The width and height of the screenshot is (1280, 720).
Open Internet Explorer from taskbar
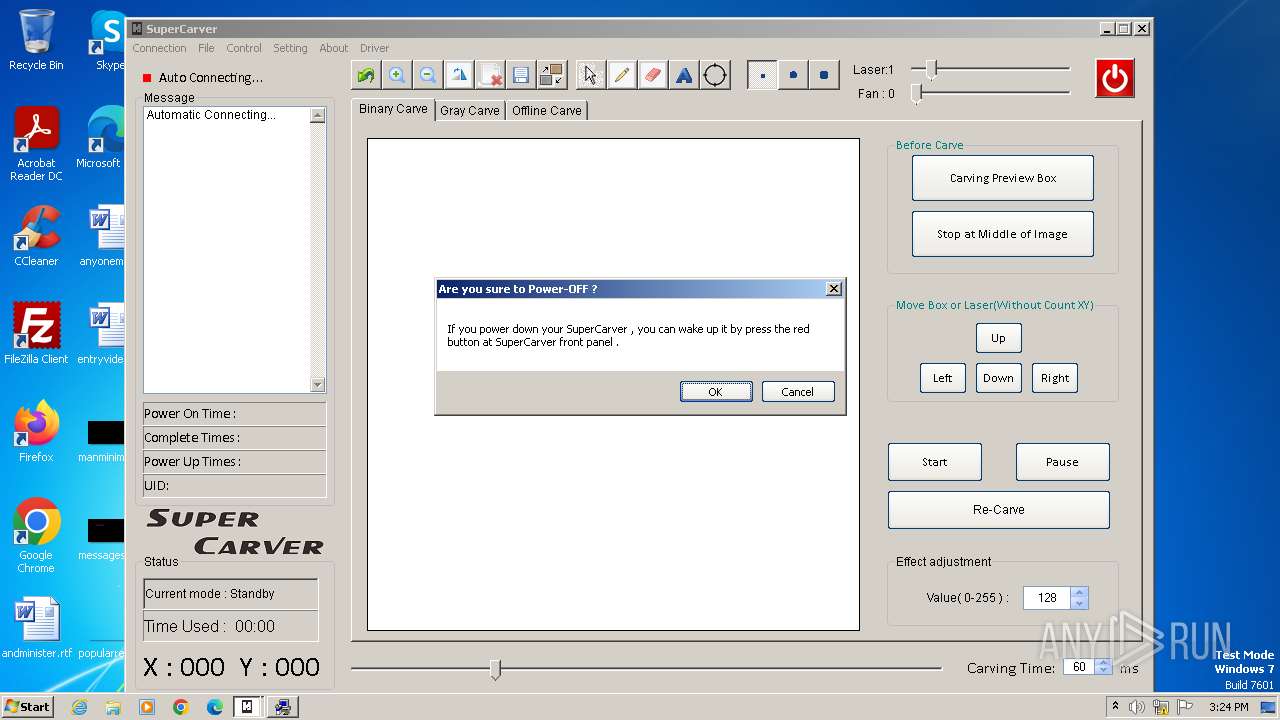[x=79, y=707]
